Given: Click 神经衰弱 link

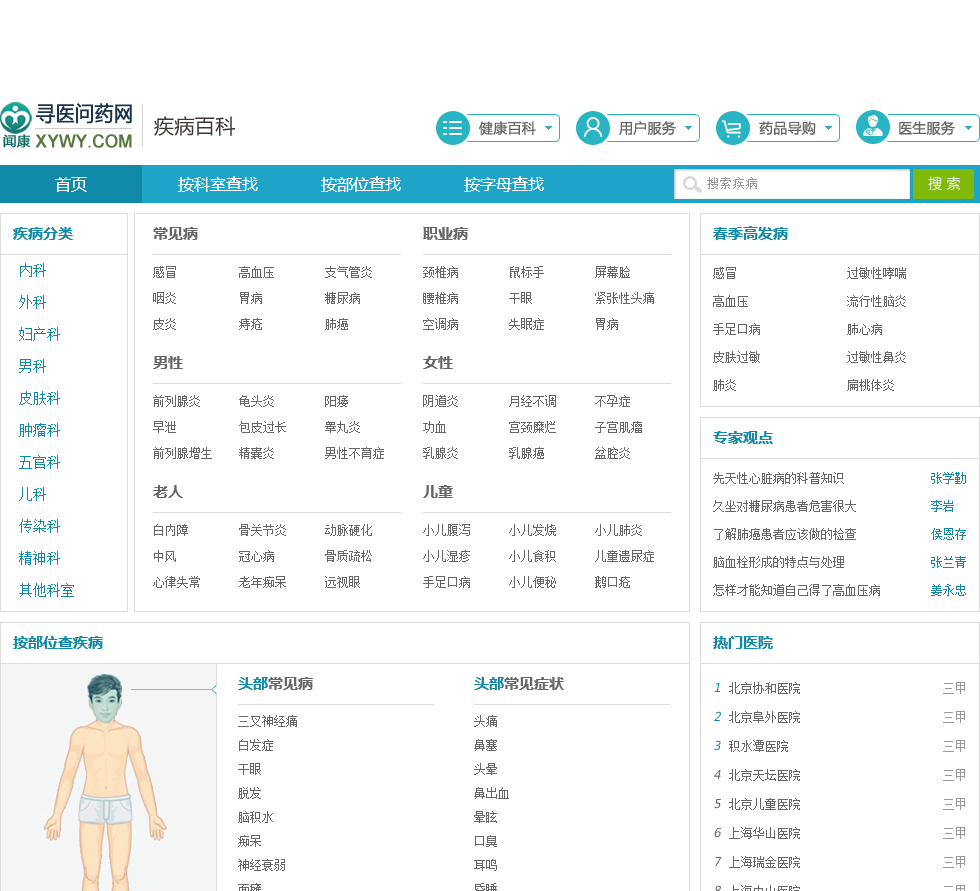Looking at the screenshot, I should coord(262,865).
